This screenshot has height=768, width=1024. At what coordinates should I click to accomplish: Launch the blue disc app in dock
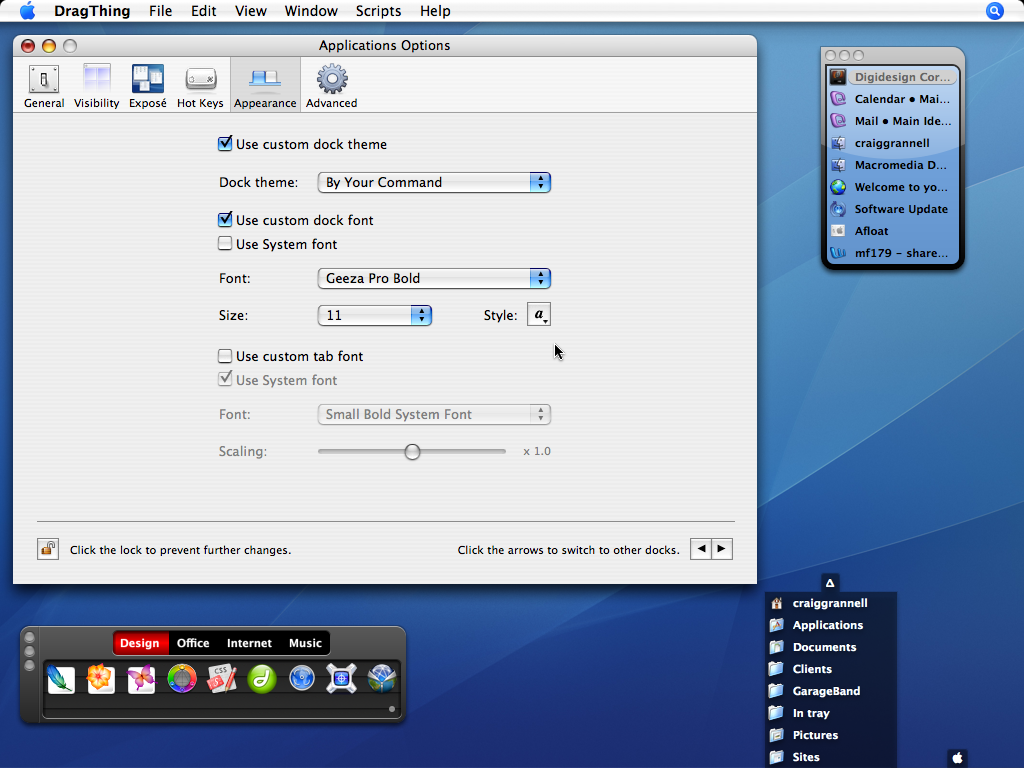[302, 679]
